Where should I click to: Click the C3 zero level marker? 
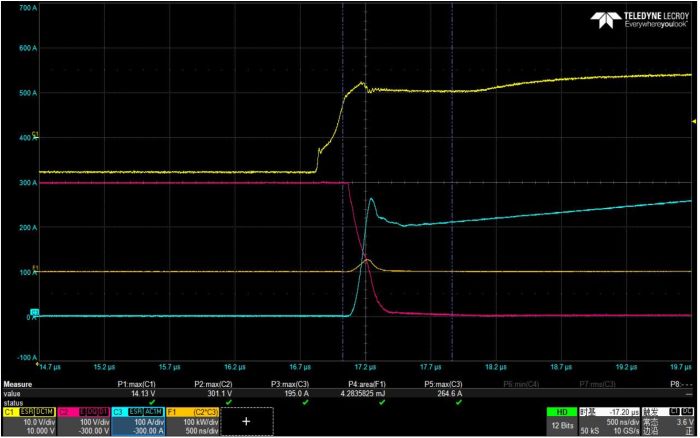[34, 312]
